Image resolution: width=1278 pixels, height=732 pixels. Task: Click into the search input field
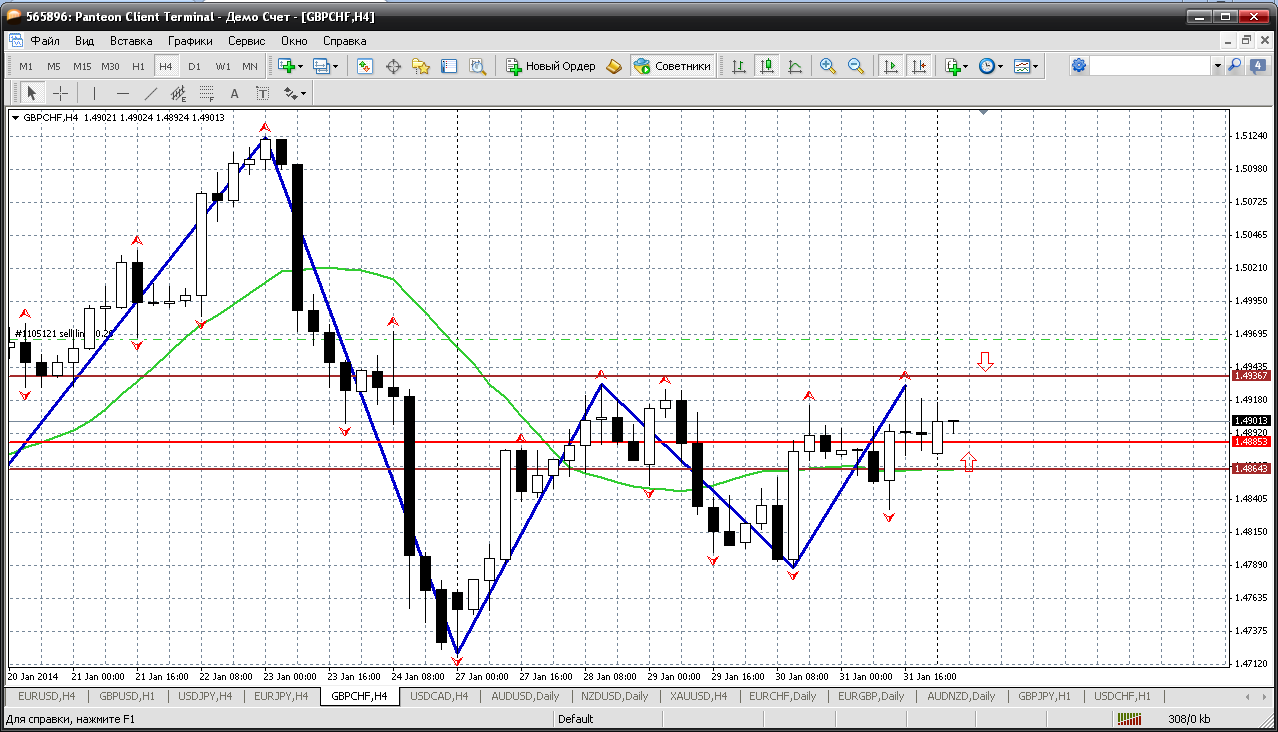(1150, 66)
